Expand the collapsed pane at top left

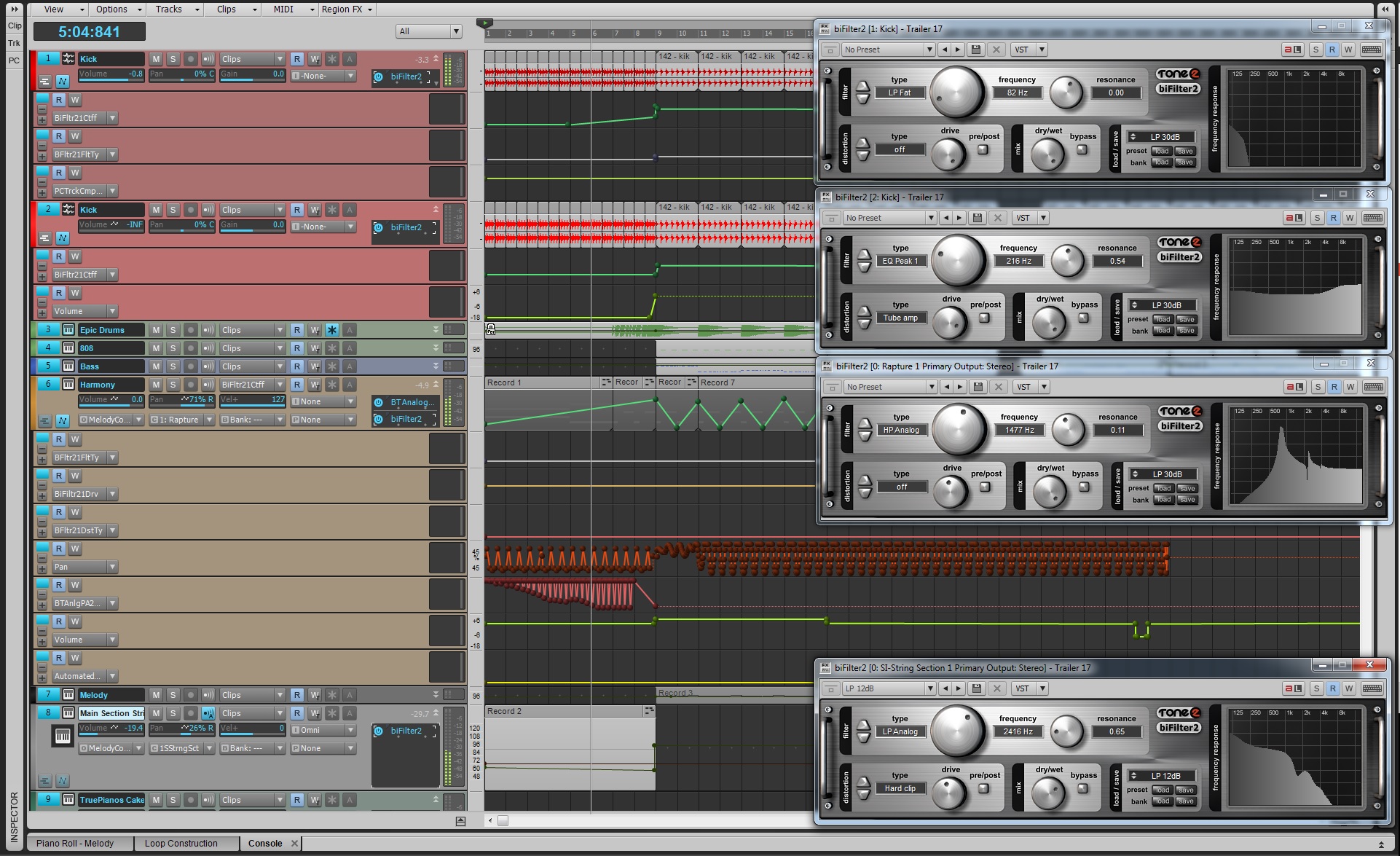click(15, 9)
